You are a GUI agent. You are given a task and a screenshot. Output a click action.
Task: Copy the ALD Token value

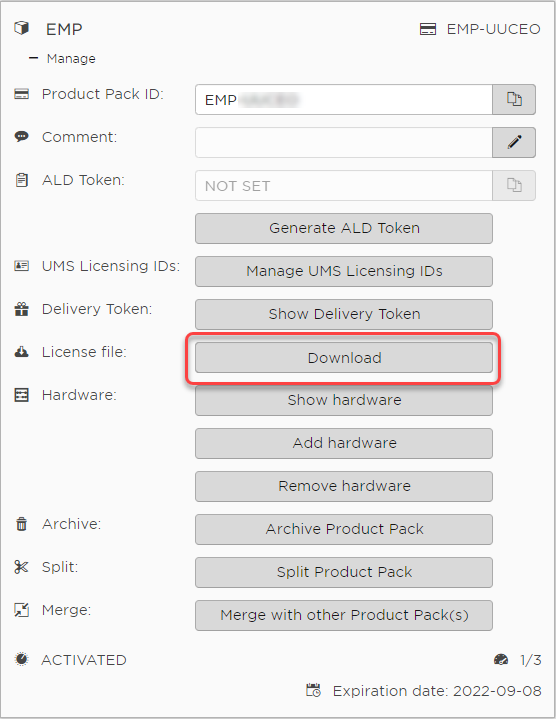(x=513, y=186)
